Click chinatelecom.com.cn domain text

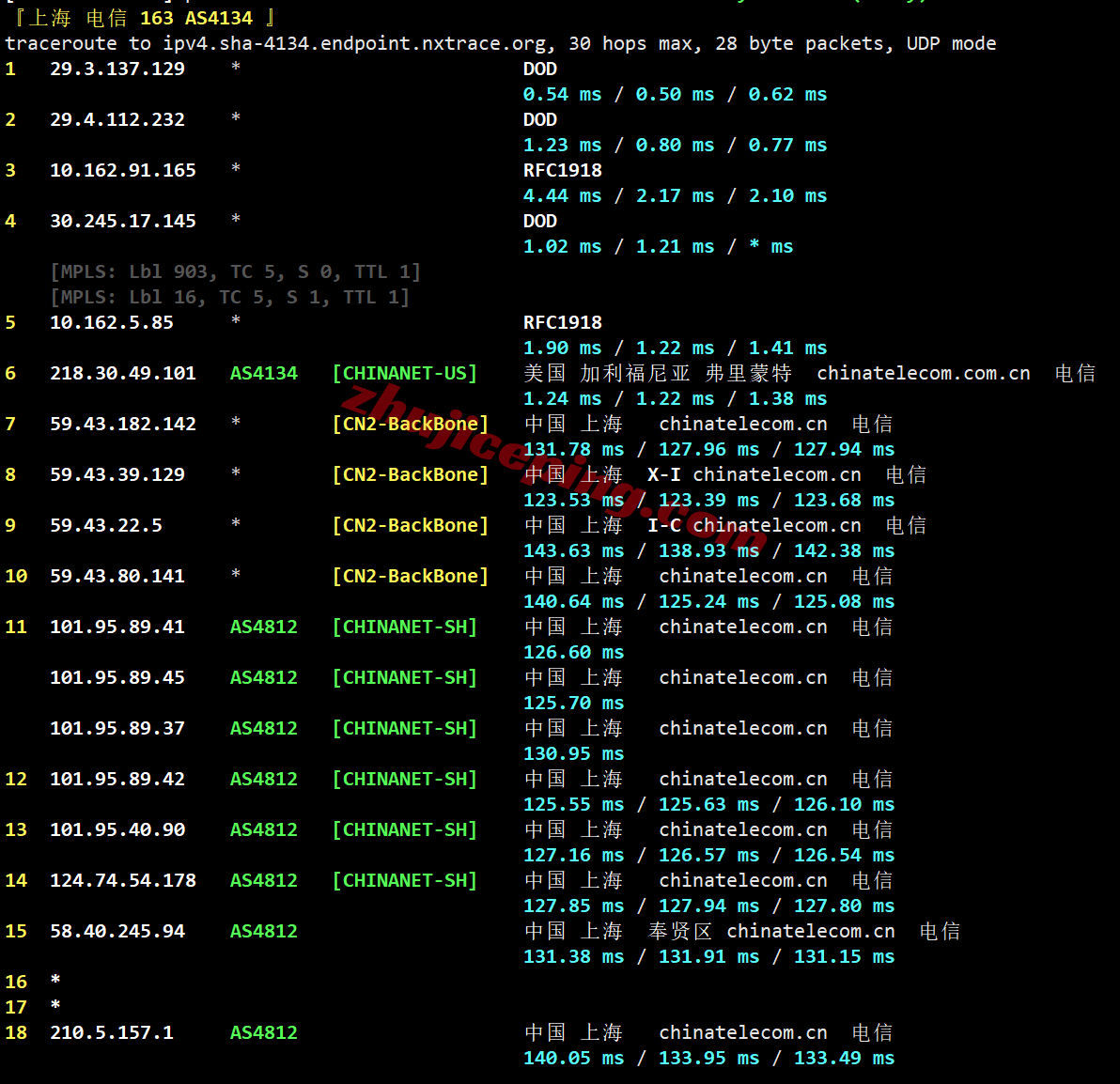pyautogui.click(x=924, y=373)
